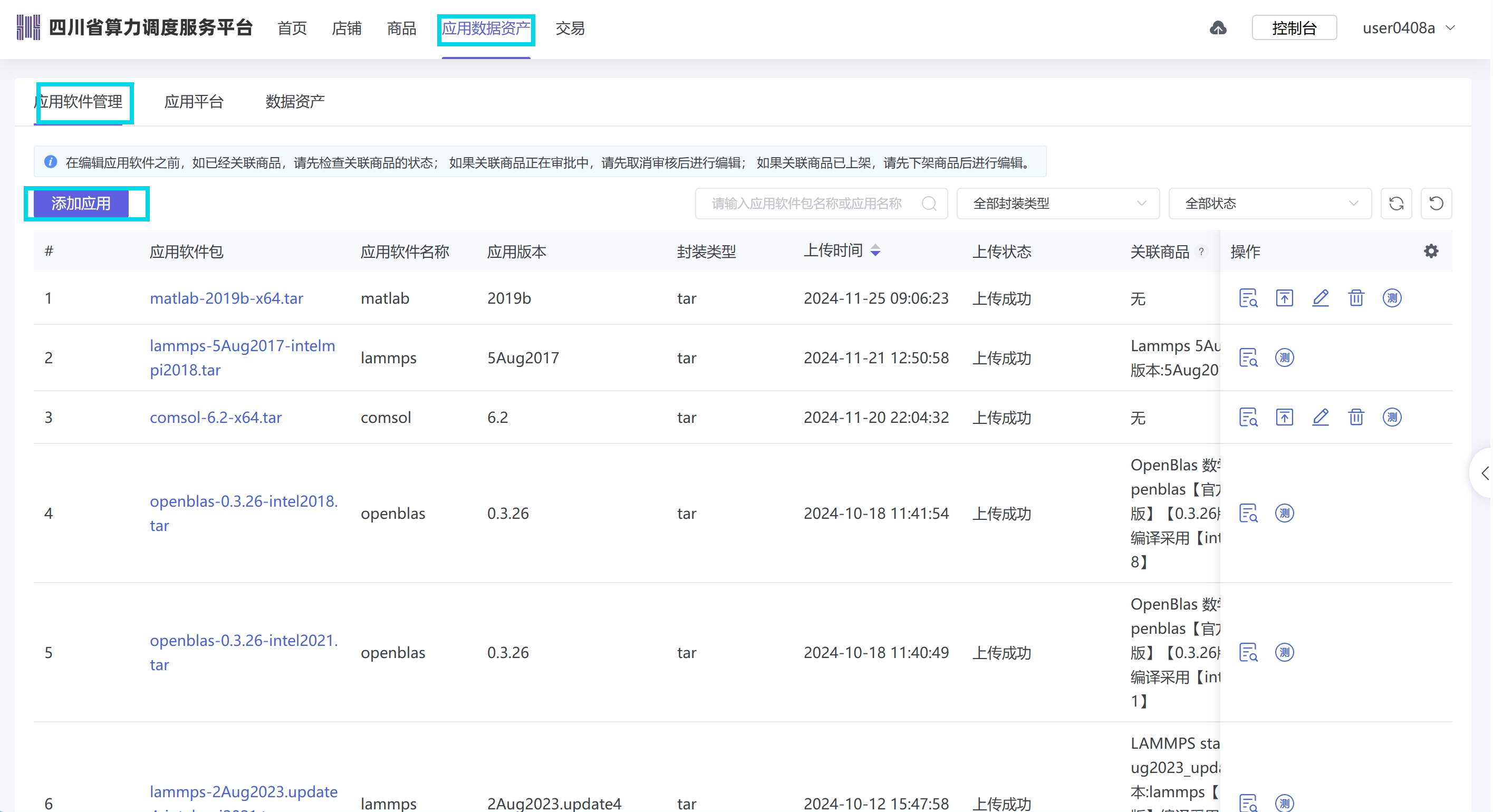Switch to the 数据资产 tab
Viewport: 1493px width, 812px height.
295,102
